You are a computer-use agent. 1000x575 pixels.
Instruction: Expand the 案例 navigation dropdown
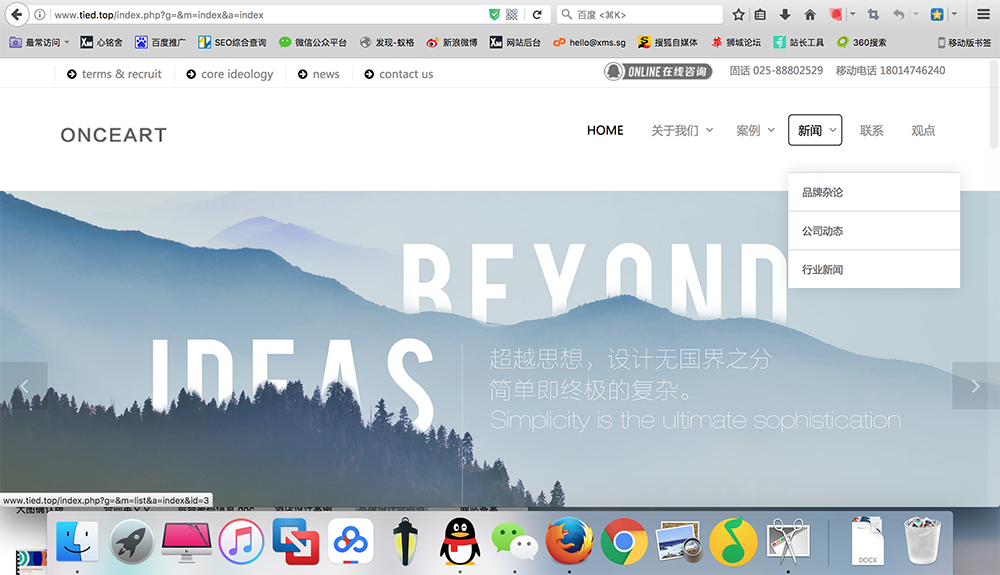coord(755,130)
